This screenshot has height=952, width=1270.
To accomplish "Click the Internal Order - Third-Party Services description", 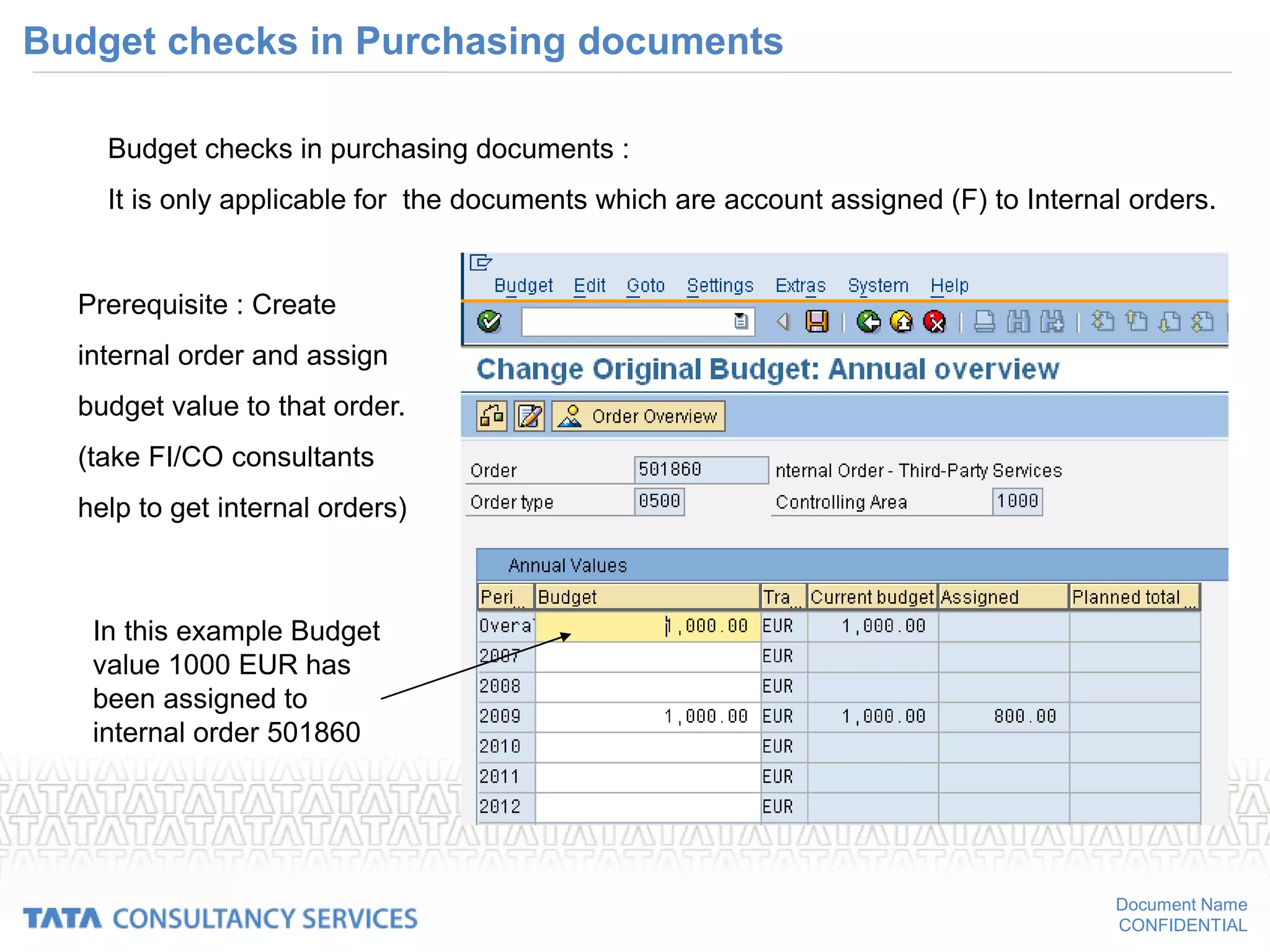I will click(918, 470).
